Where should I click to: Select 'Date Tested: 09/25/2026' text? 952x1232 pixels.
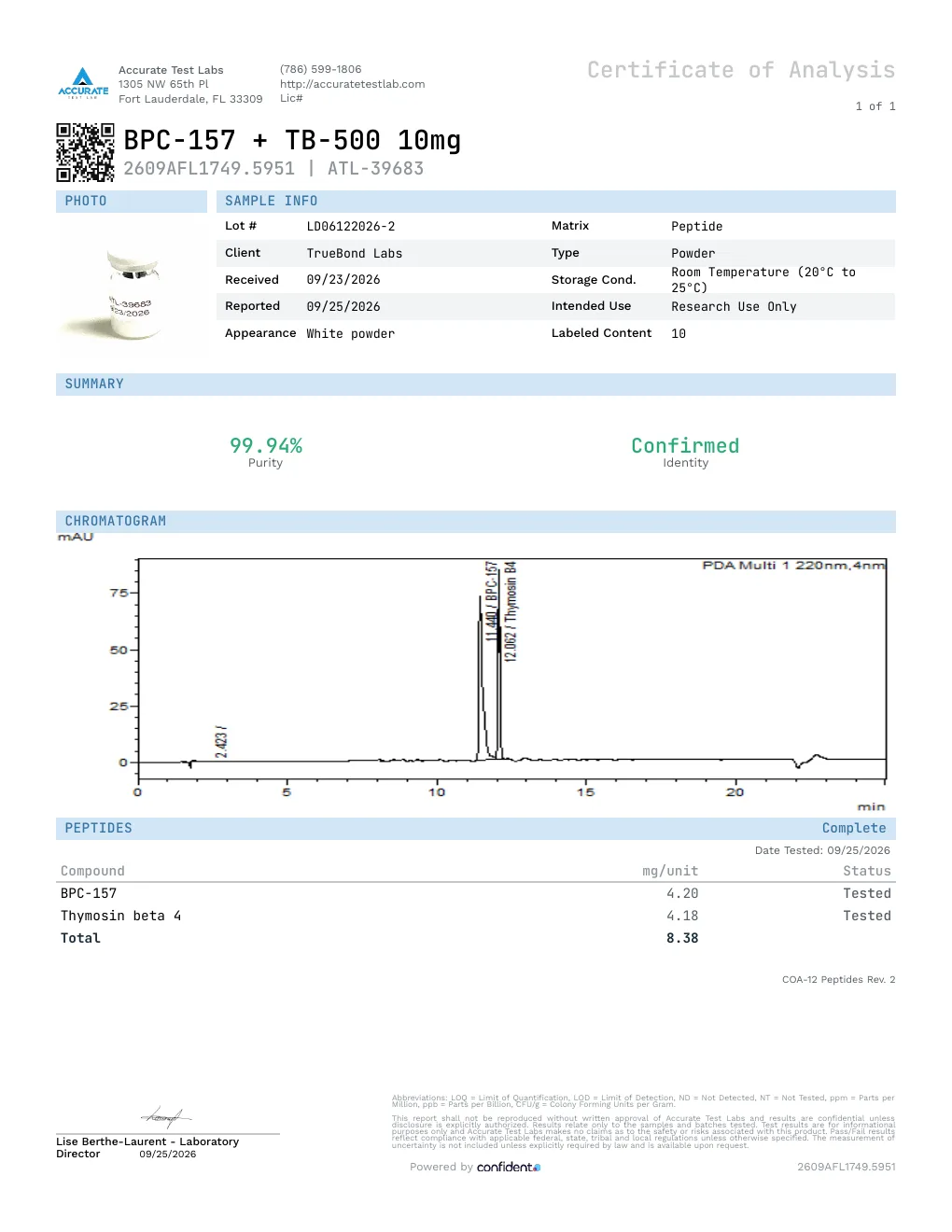point(822,850)
